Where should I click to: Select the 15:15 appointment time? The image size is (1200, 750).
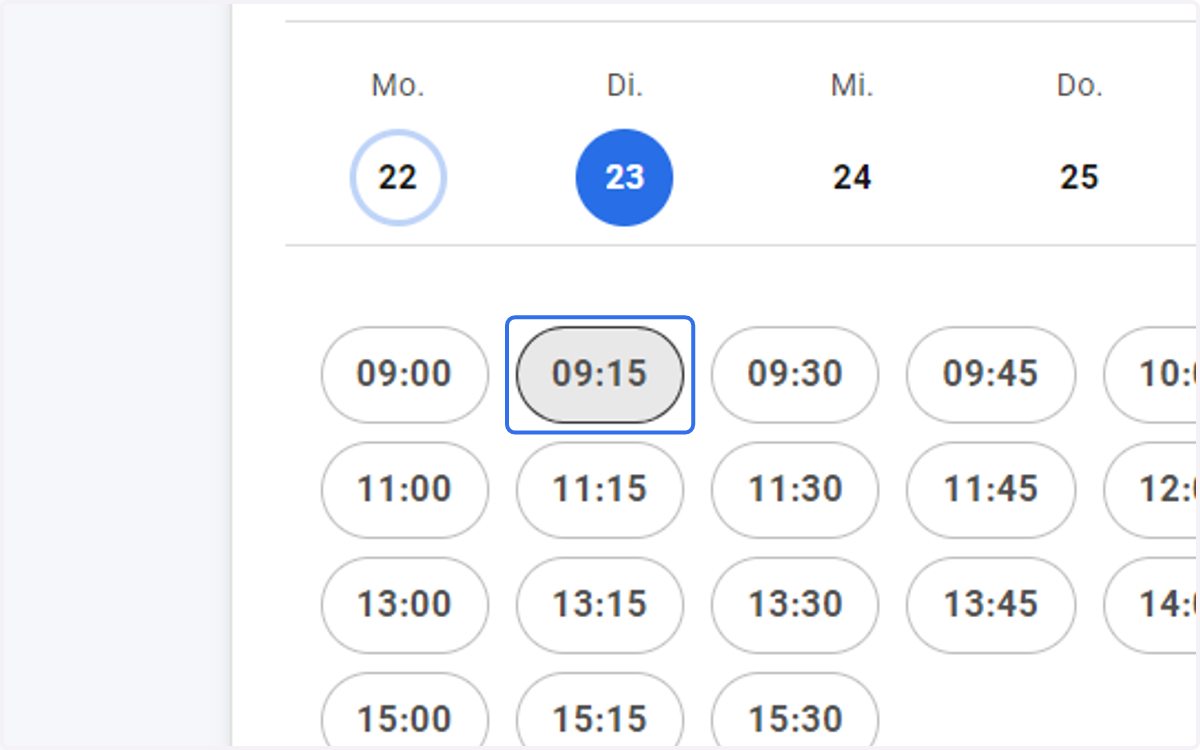click(x=600, y=712)
